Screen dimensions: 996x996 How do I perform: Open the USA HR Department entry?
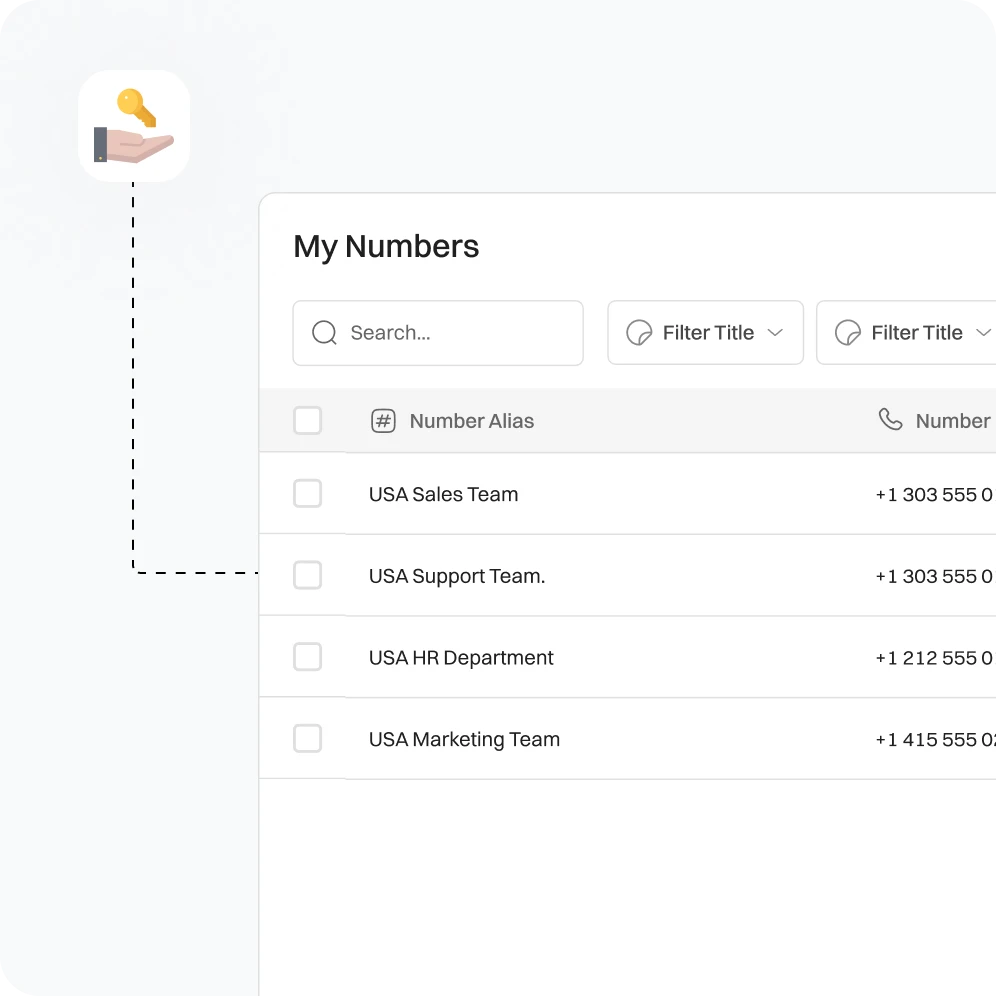(461, 658)
